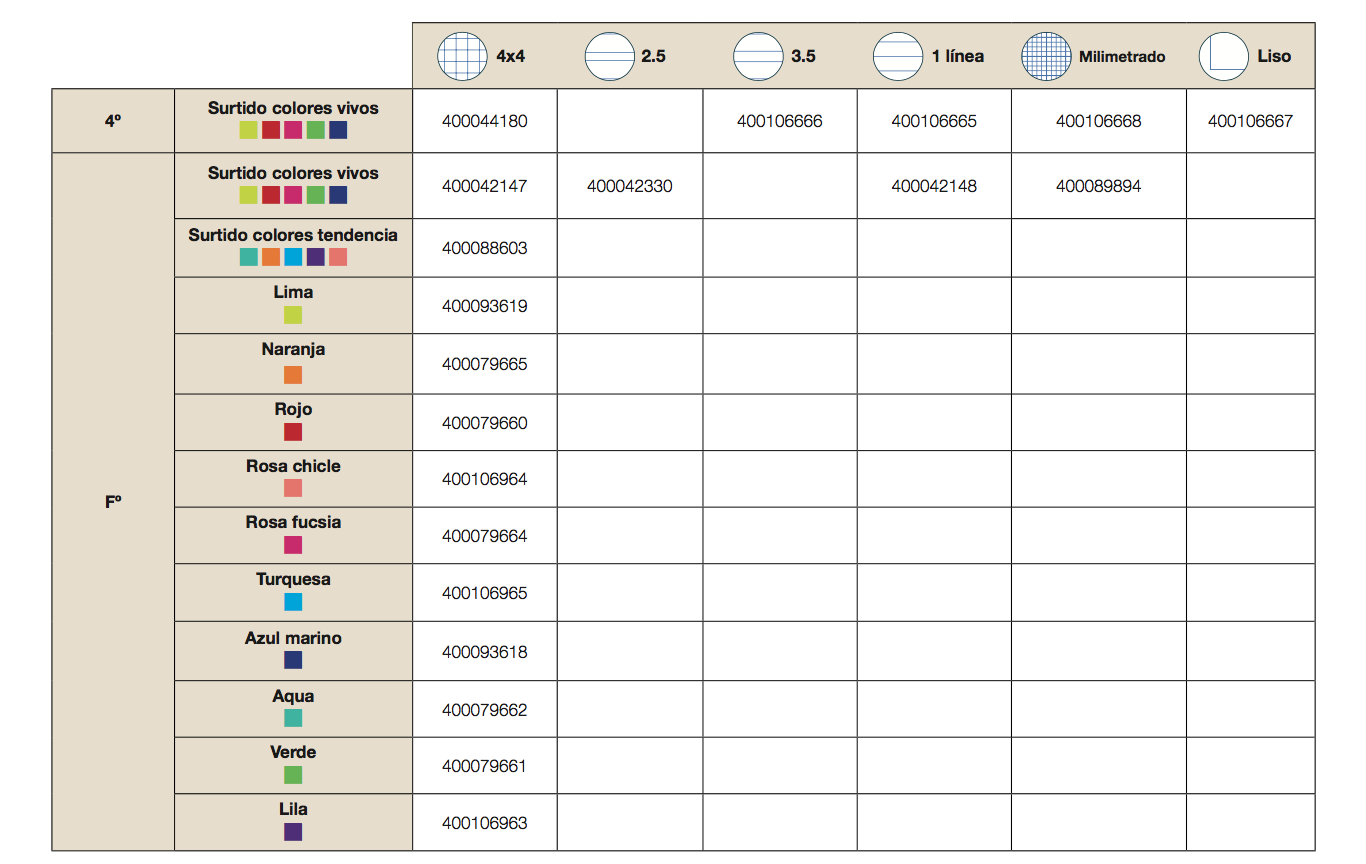Click the Azul marino row label
The width and height of the screenshot is (1366, 864).
[x=293, y=638]
